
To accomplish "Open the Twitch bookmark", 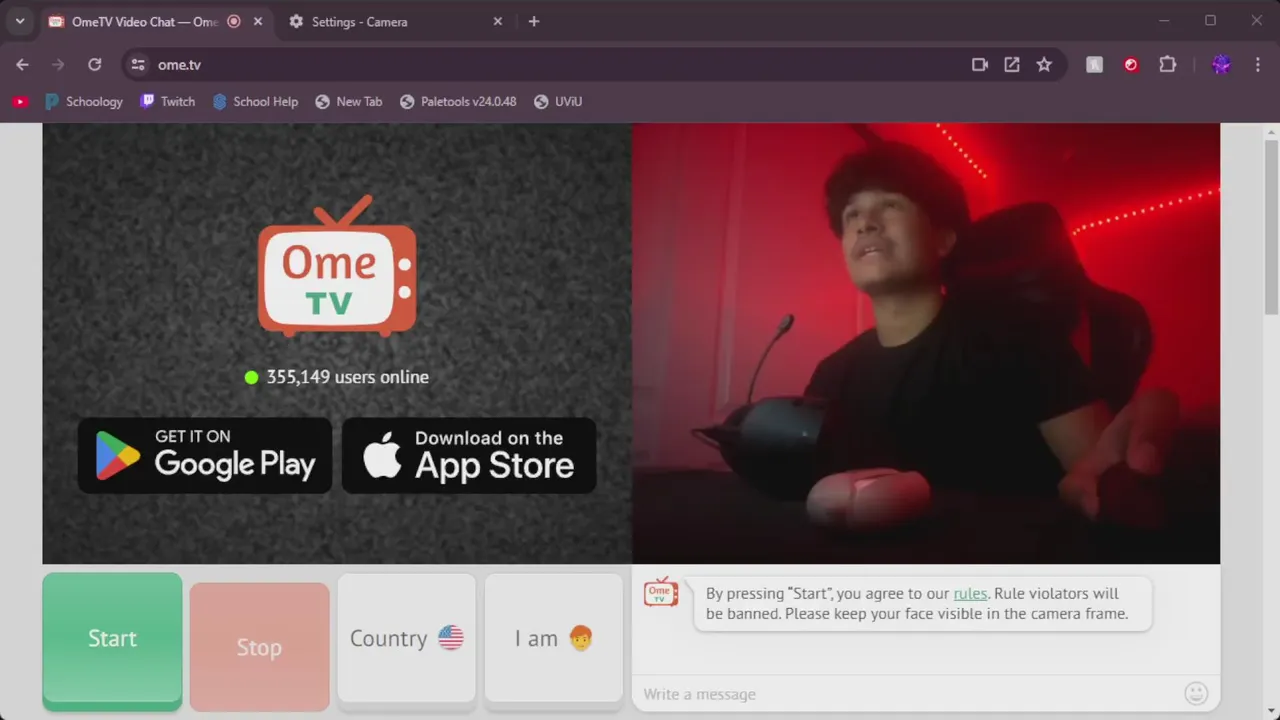I will pos(168,101).
